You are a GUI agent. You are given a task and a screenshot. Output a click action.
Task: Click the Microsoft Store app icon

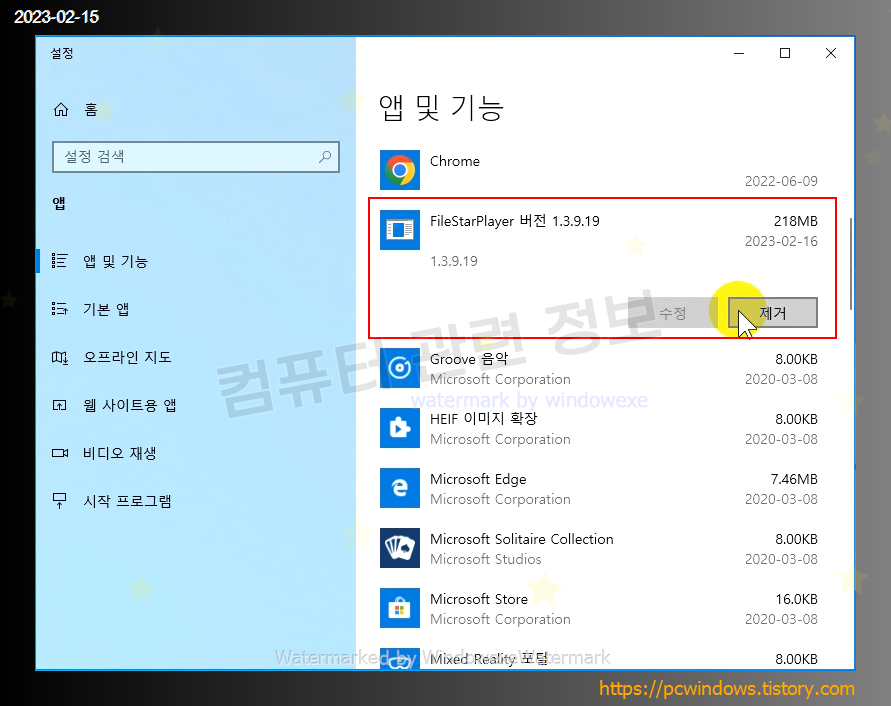pos(400,608)
